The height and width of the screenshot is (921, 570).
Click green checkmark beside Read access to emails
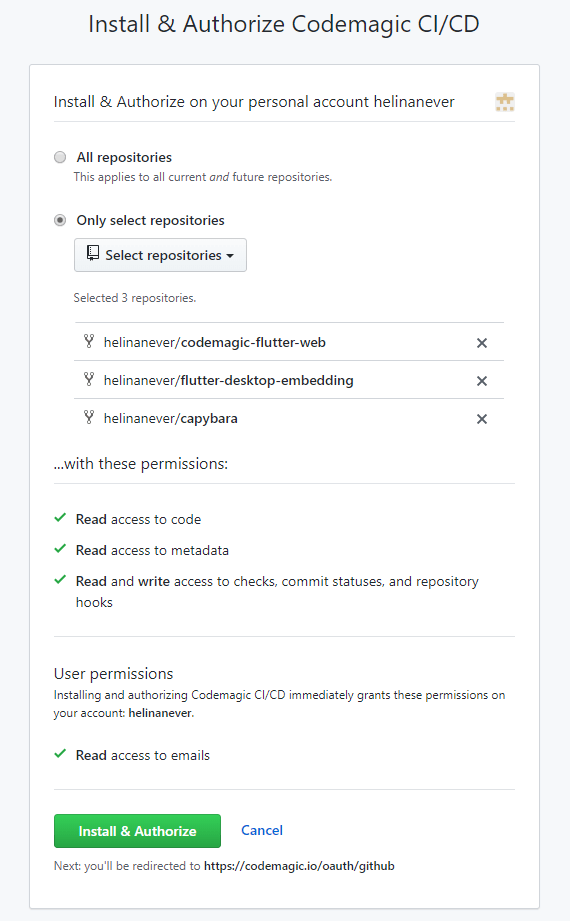point(60,754)
